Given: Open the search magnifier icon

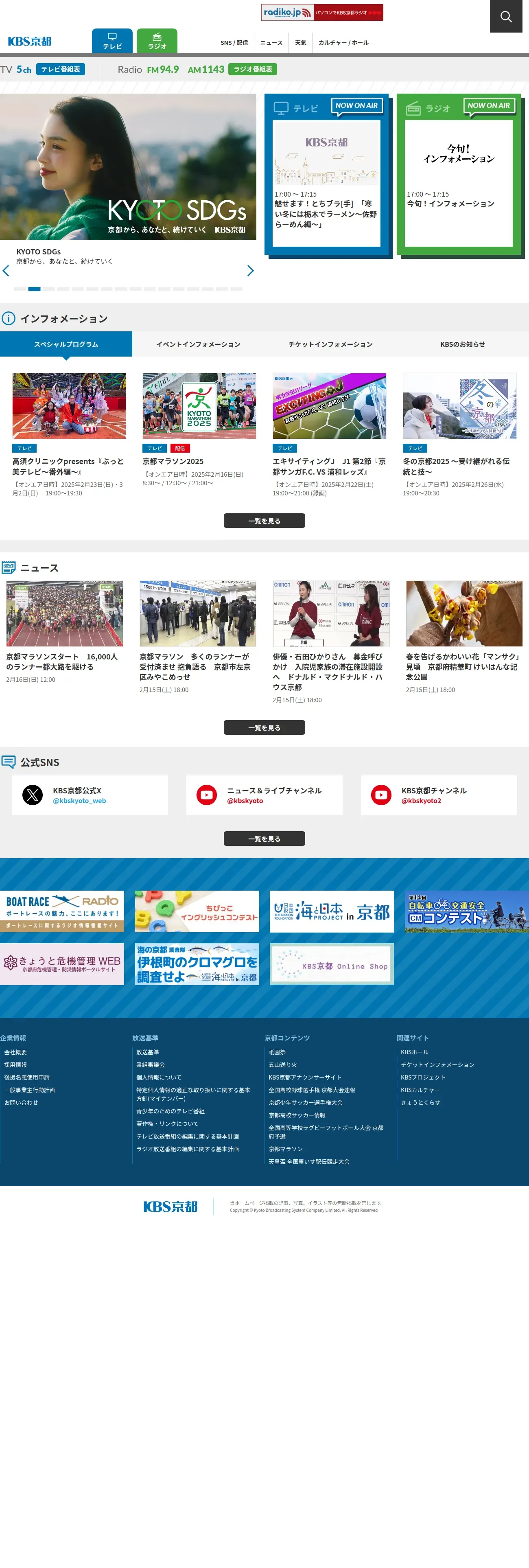Looking at the screenshot, I should pyautogui.click(x=506, y=16).
